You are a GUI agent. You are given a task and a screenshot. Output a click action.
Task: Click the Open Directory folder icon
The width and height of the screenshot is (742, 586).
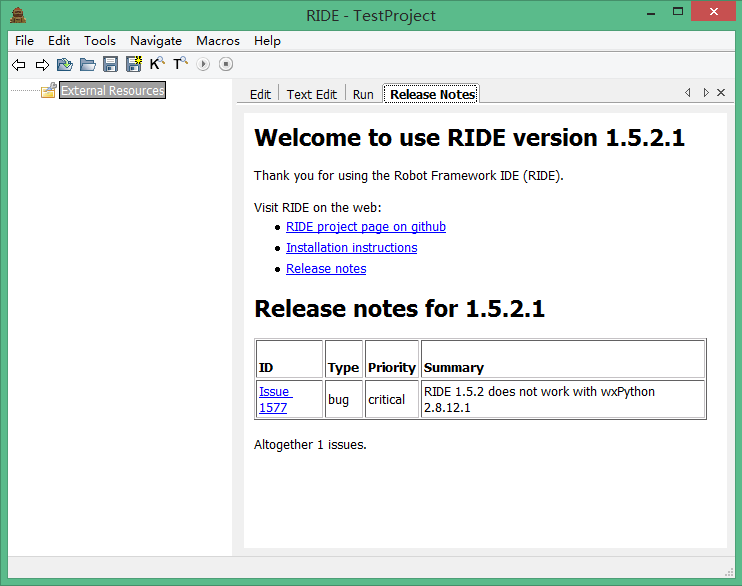88,64
